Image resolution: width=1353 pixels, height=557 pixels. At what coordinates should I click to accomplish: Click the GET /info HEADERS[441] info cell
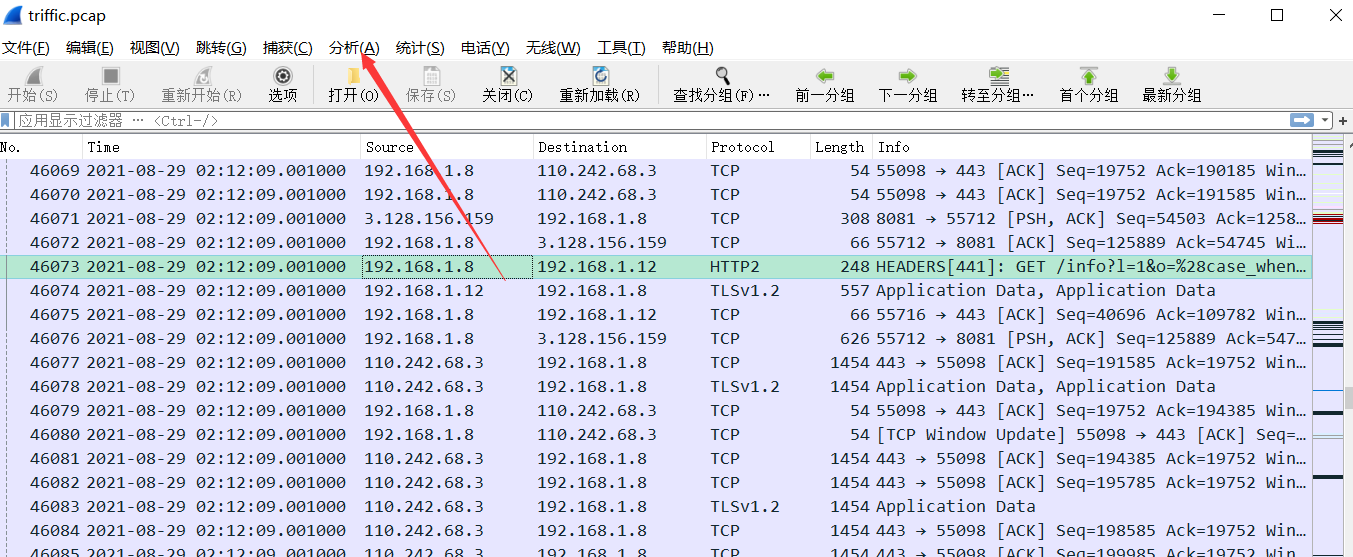coord(1091,267)
